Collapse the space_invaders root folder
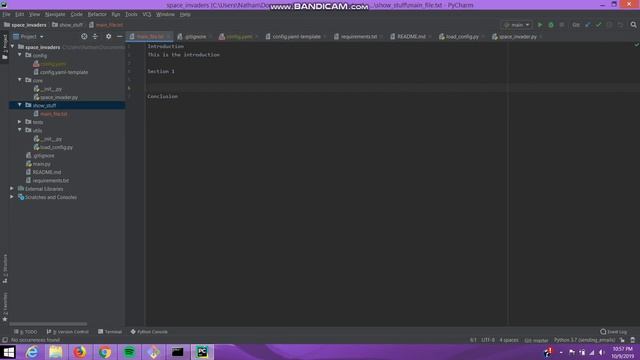Viewport: 640px width, 360px height. click(x=13, y=47)
